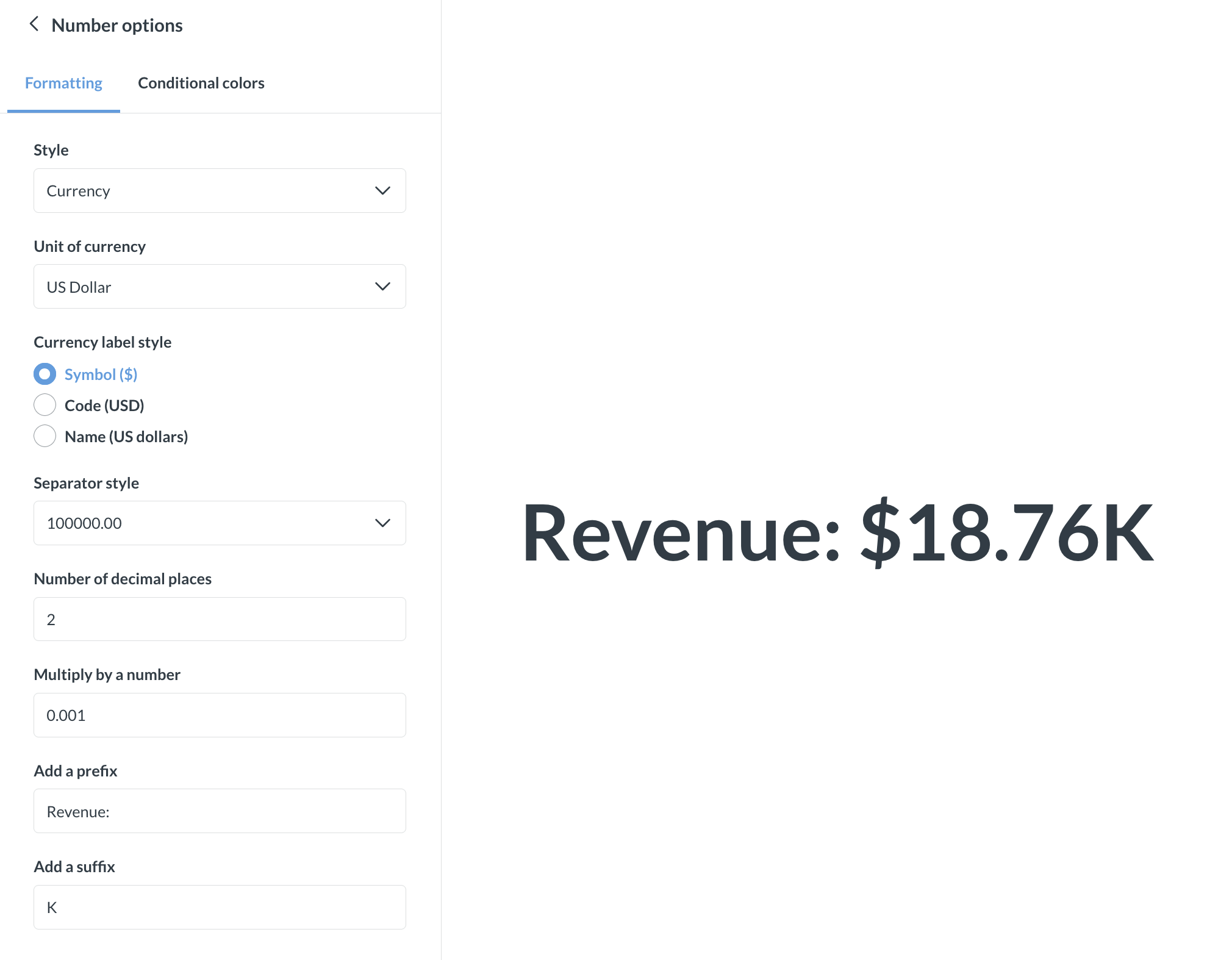
Task: Switch to the Formatting tab
Action: [63, 83]
